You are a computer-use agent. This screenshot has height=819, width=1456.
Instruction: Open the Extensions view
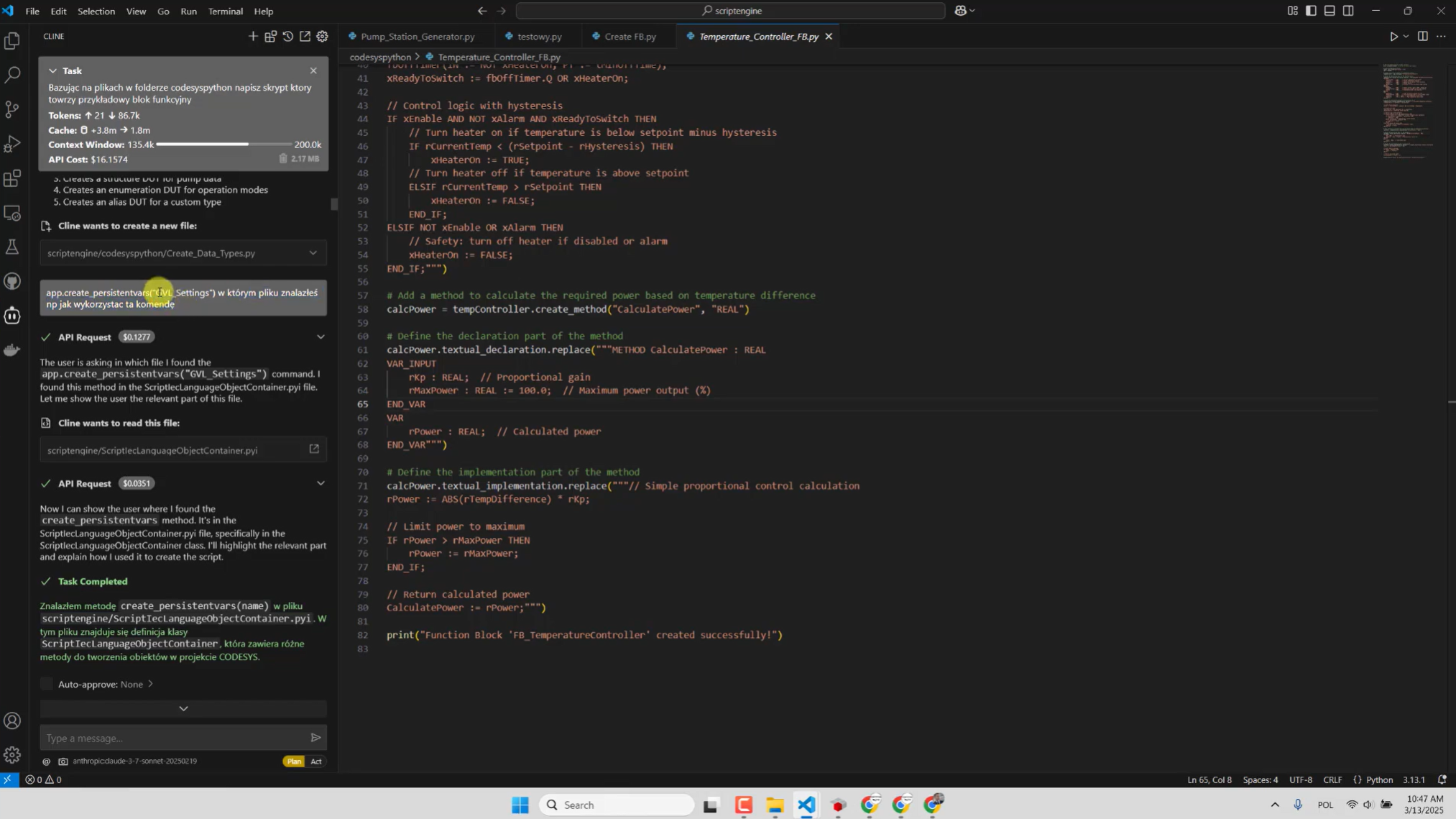(12, 178)
